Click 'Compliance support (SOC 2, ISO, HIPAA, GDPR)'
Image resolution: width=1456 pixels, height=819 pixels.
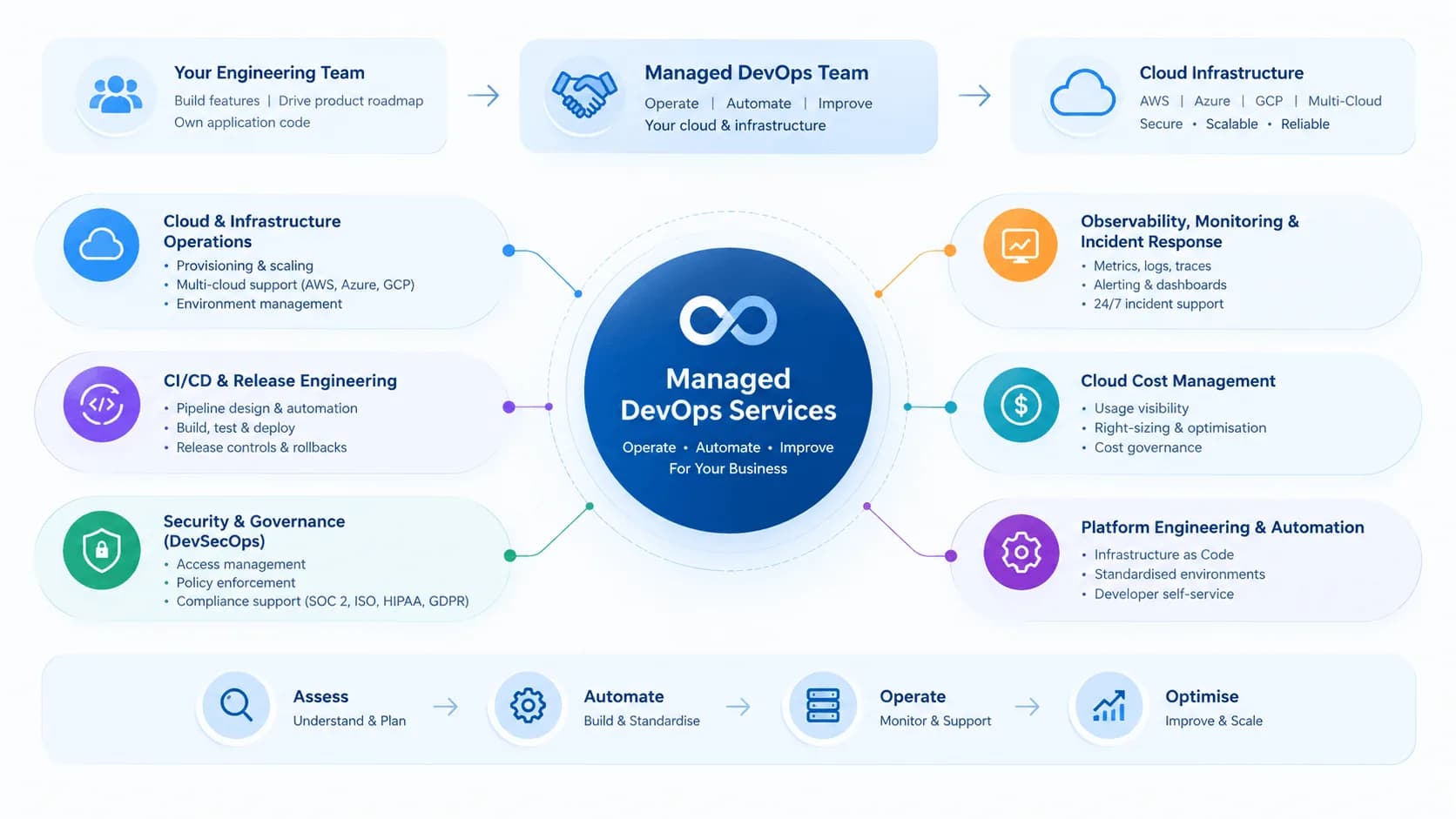point(322,601)
